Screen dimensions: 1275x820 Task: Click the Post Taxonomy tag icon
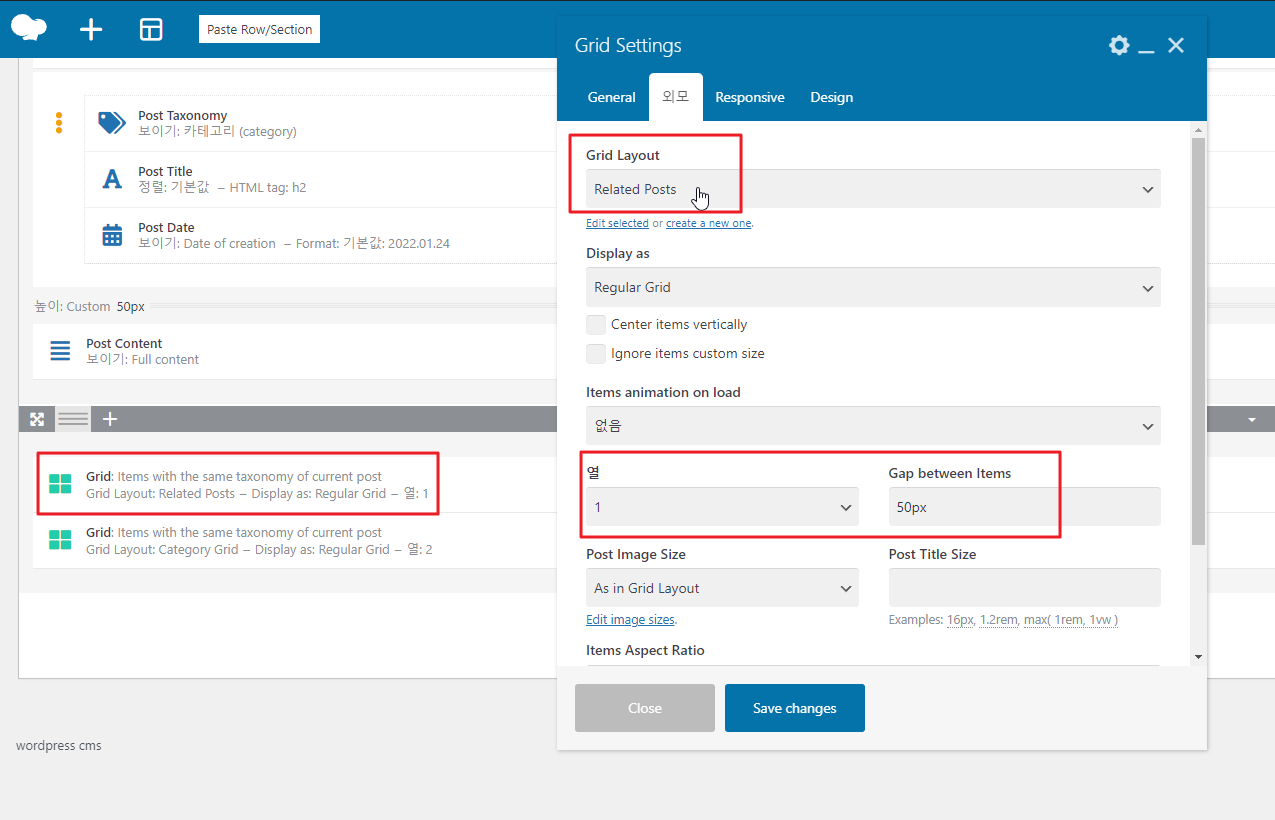pyautogui.click(x=112, y=123)
